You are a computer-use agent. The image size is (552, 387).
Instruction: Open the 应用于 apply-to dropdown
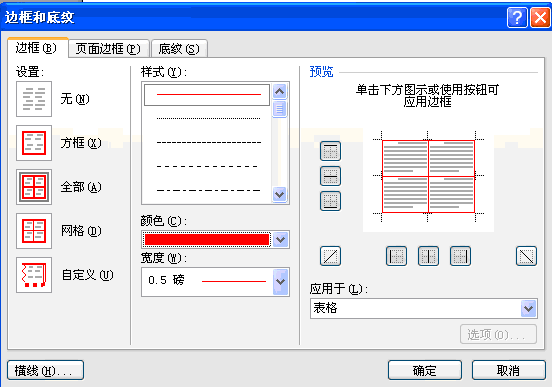pyautogui.click(x=528, y=308)
